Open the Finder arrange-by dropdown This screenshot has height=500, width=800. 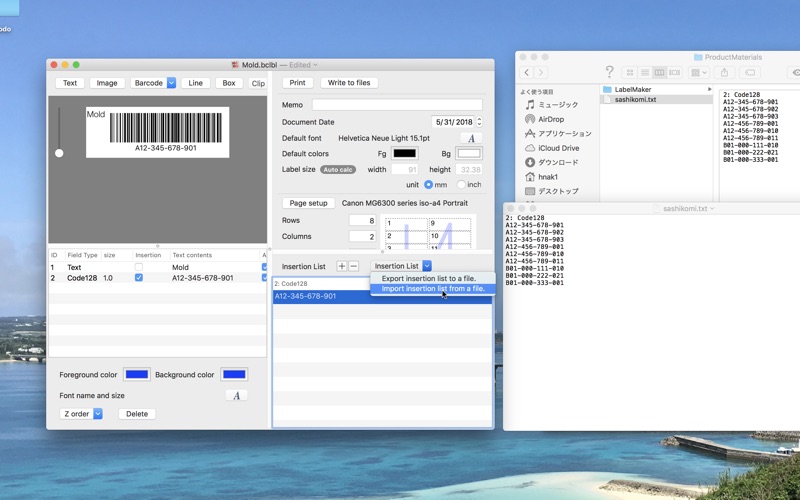pyautogui.click(x=698, y=72)
